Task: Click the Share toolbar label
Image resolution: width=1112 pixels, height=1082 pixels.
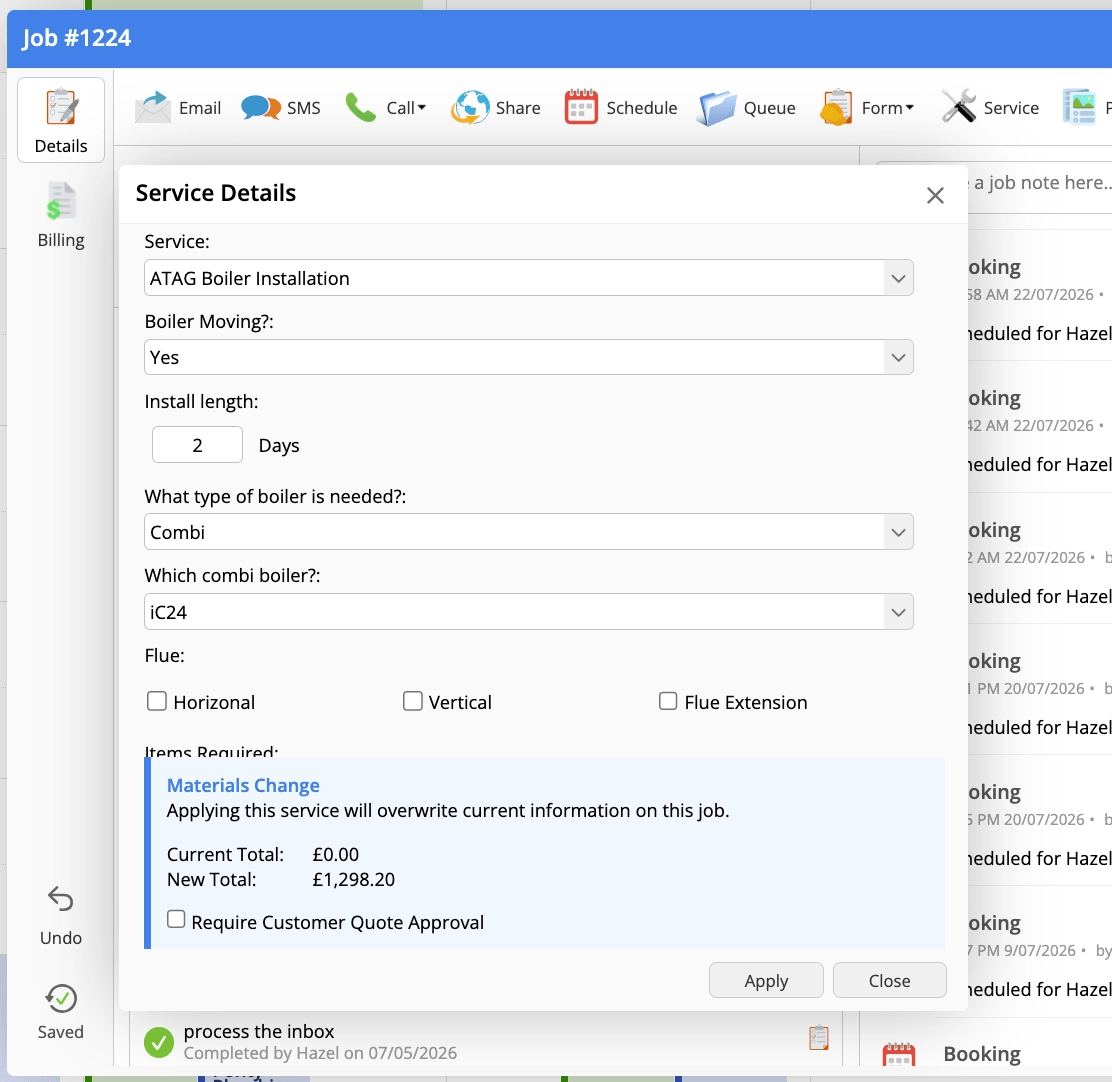Action: (518, 108)
